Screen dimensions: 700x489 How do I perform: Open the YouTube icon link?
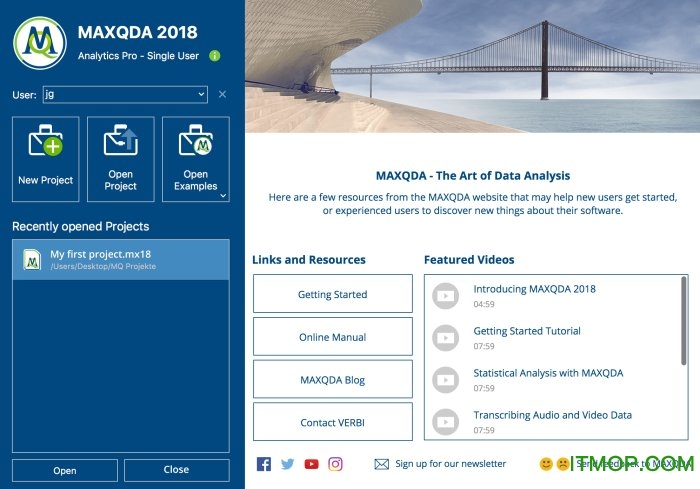(x=312, y=464)
